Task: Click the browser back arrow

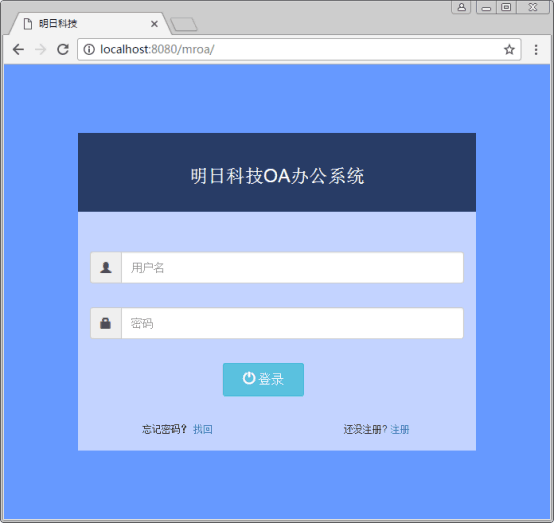Action: point(18,49)
